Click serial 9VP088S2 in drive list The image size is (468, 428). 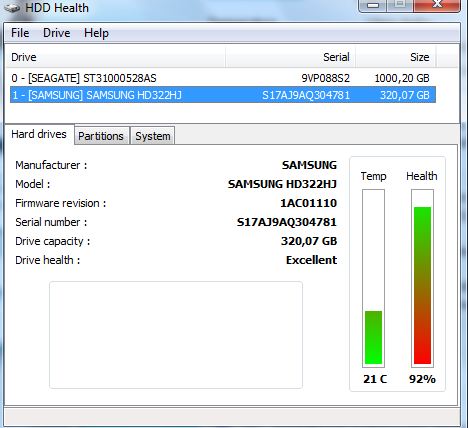click(326, 78)
